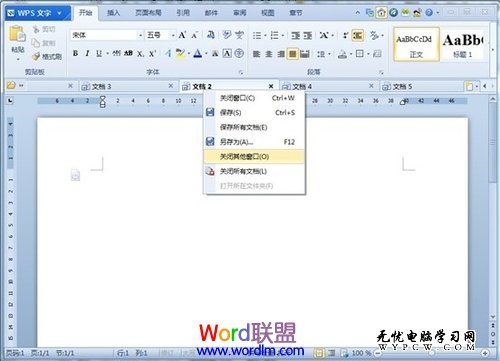Select the Format Painter brush
Image resolution: width=500 pixels, height=361 pixels.
click(x=36, y=57)
